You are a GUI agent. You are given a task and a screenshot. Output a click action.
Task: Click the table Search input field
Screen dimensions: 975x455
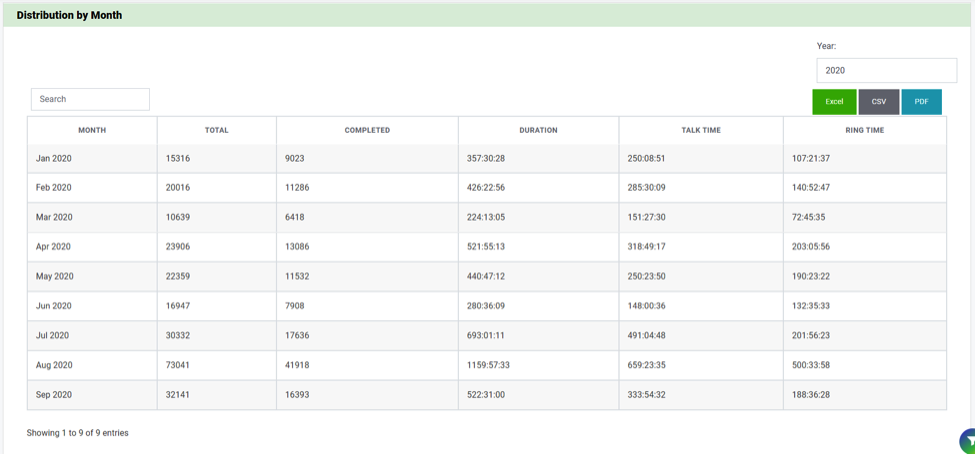(x=90, y=99)
